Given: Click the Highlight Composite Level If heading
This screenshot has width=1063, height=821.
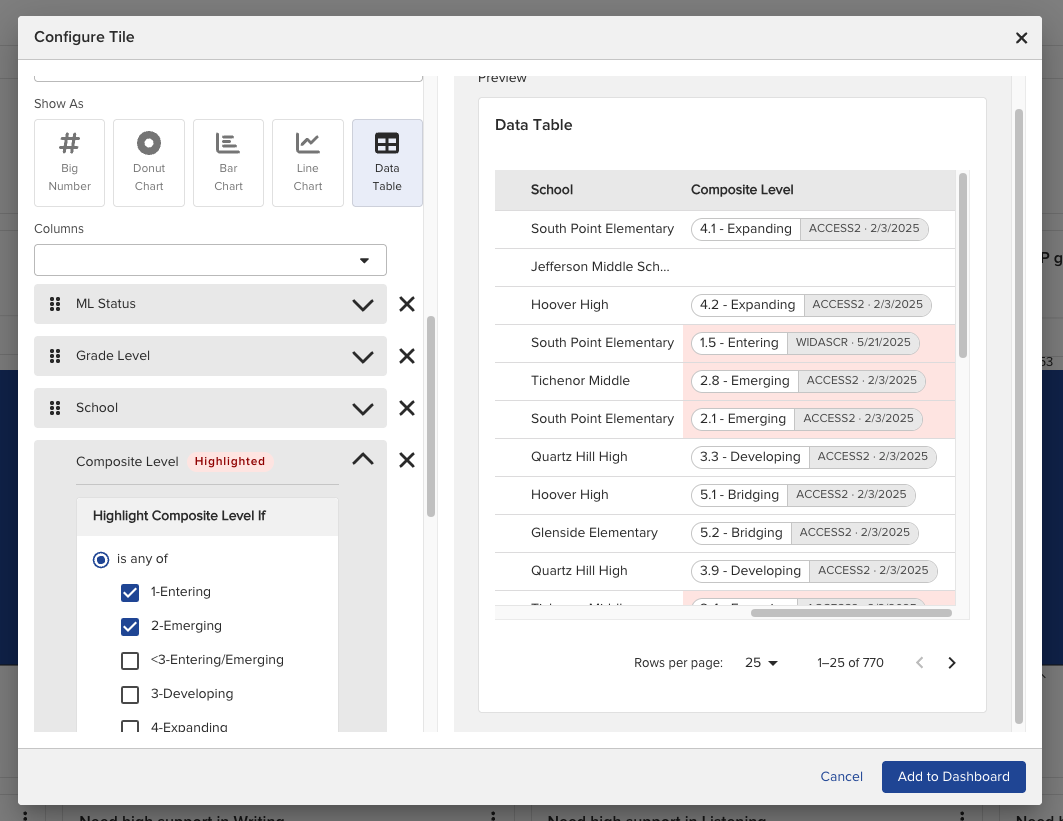Looking at the screenshot, I should [x=179, y=516].
